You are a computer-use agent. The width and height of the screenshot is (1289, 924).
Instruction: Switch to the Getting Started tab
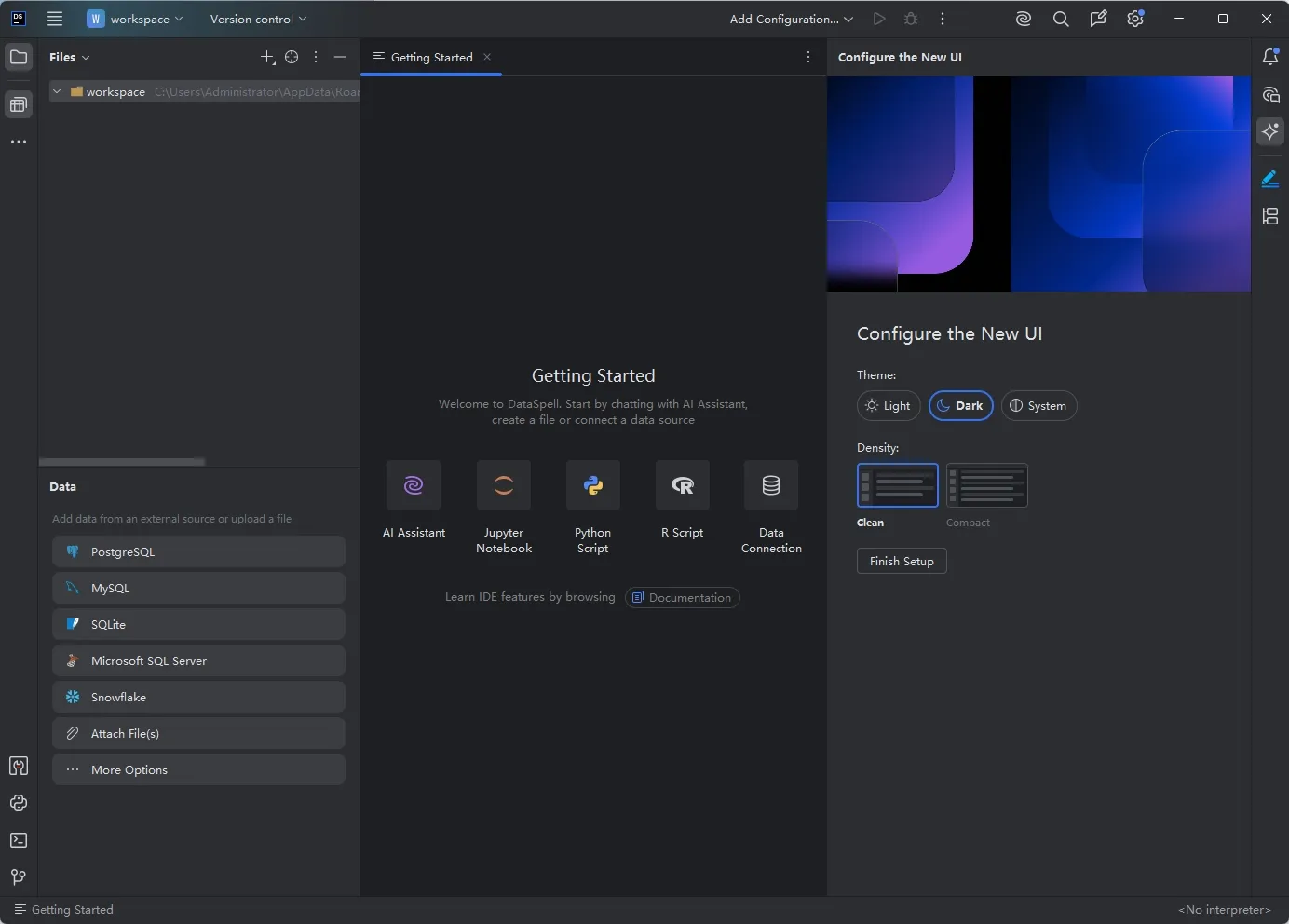point(429,57)
